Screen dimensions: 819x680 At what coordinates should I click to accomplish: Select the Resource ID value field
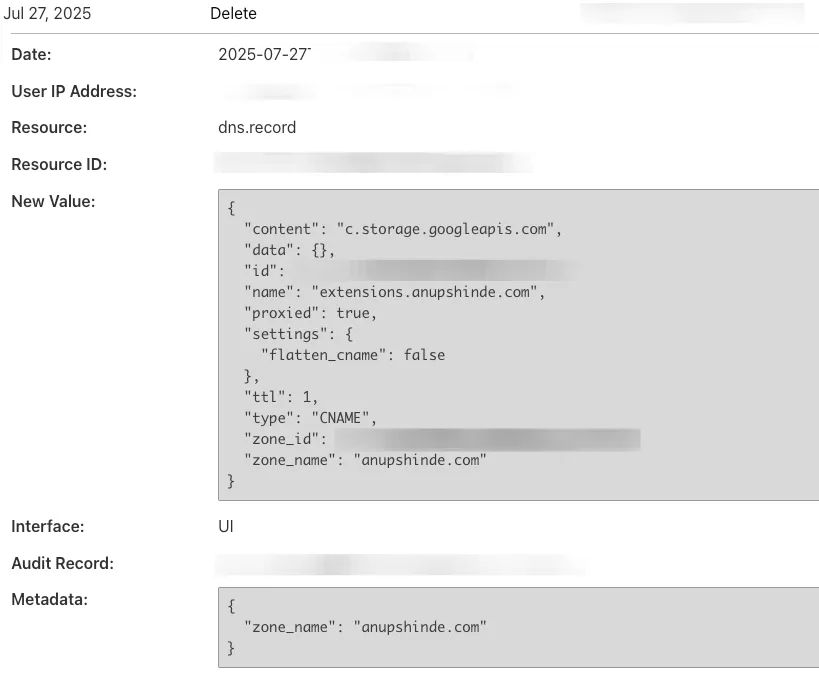[x=373, y=163]
